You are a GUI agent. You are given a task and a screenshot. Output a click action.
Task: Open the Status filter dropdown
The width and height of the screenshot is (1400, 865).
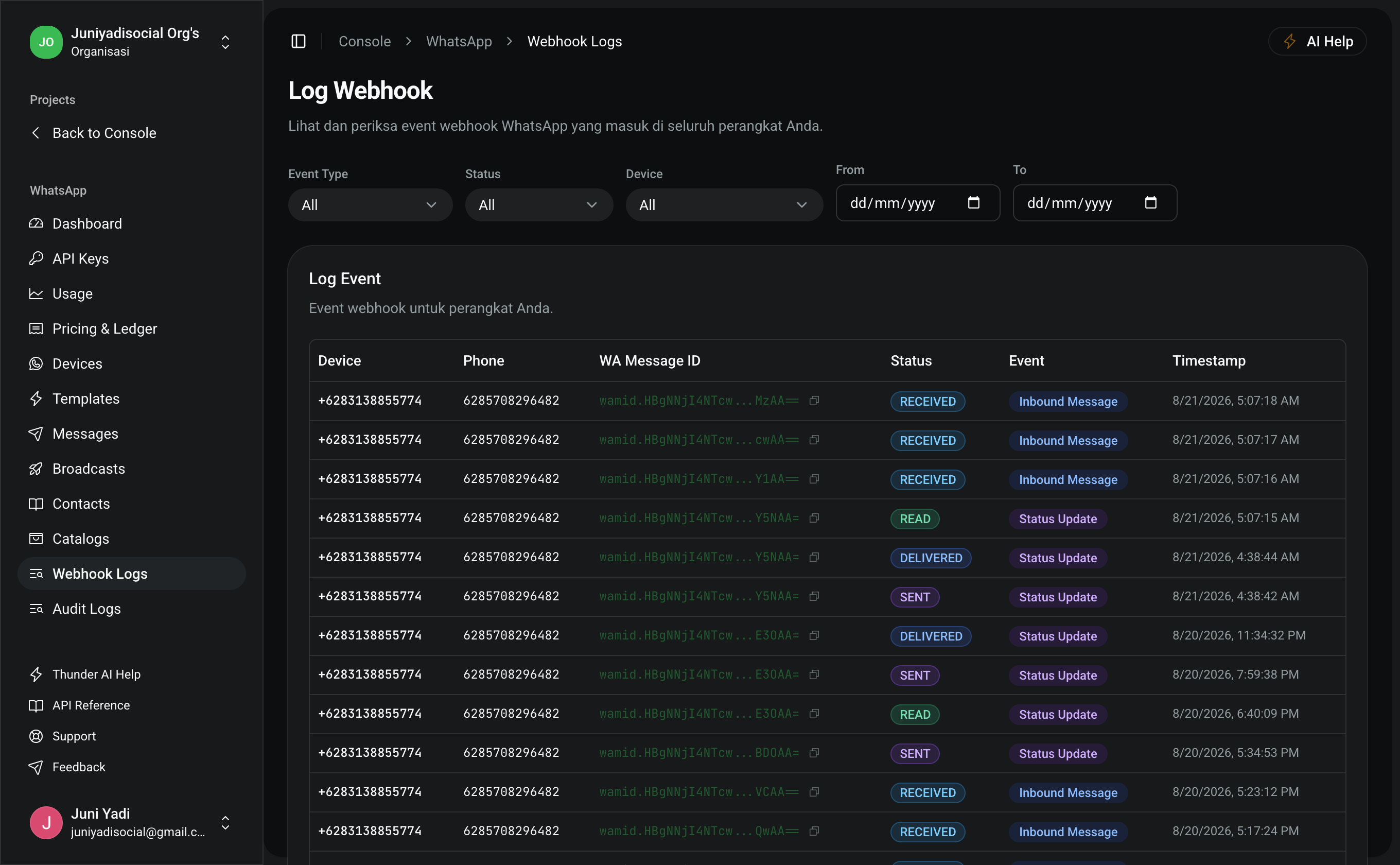[539, 205]
